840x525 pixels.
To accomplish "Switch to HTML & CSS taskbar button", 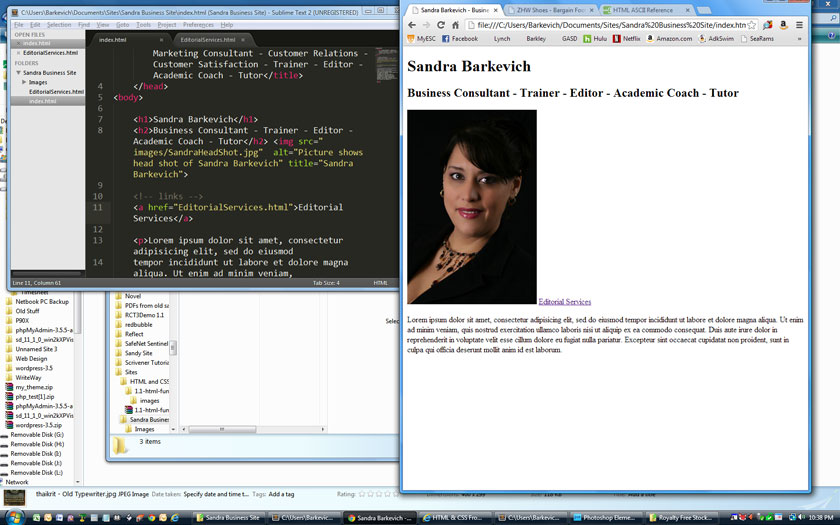I will 453,518.
